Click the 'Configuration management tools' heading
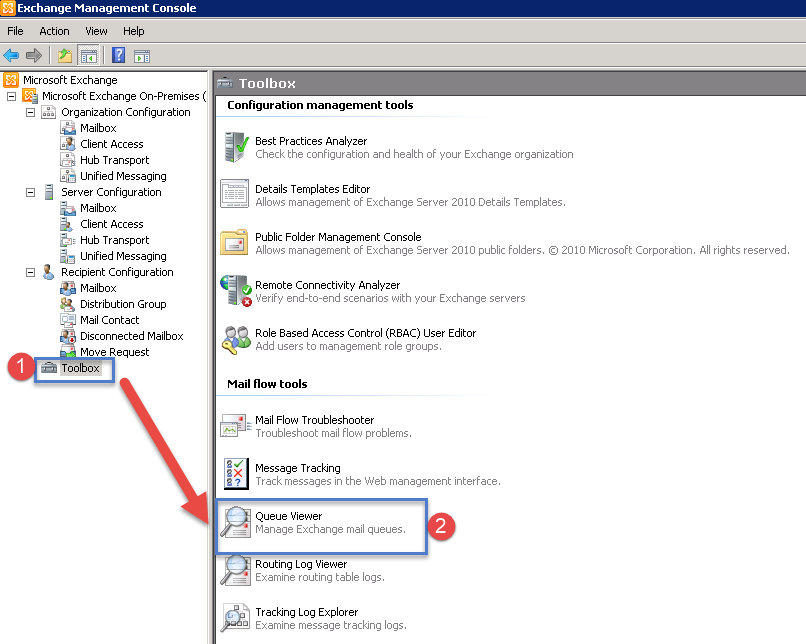The width and height of the screenshot is (806, 644). 320,105
